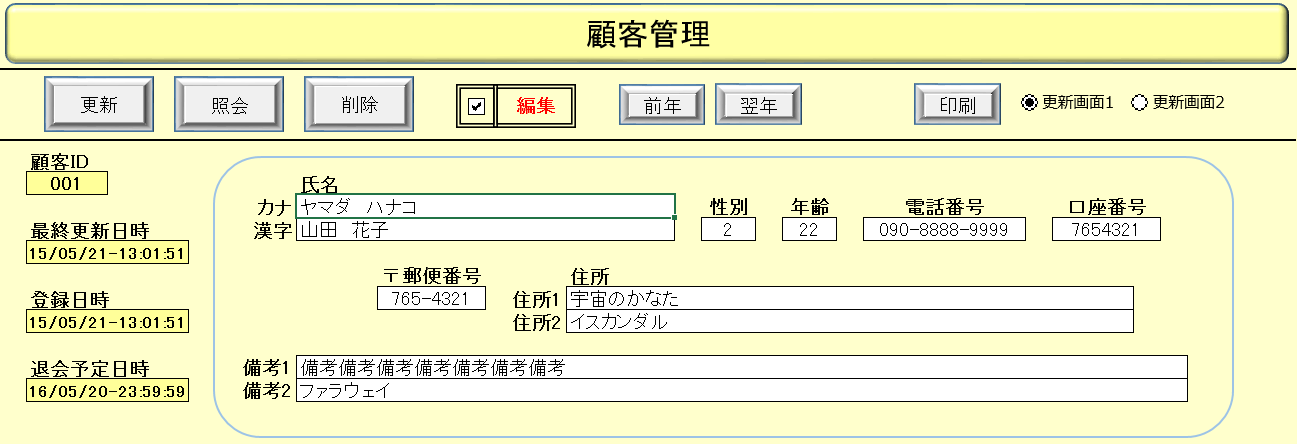
Task: Select the 口座番号 field
Action: [x=1106, y=230]
